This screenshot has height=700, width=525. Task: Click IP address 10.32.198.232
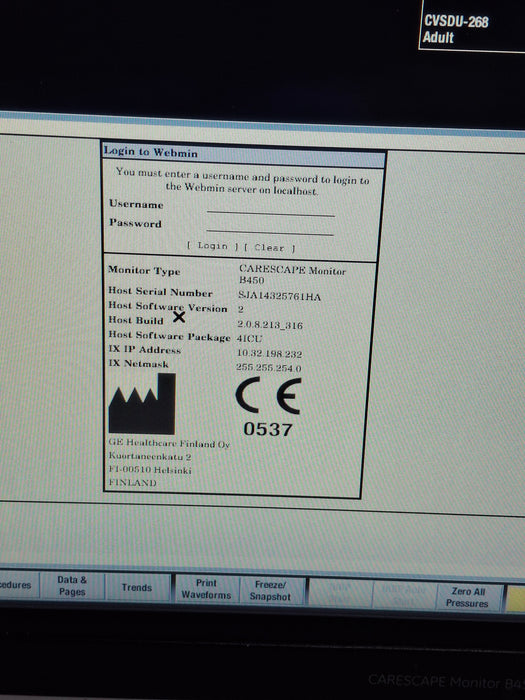[269, 354]
